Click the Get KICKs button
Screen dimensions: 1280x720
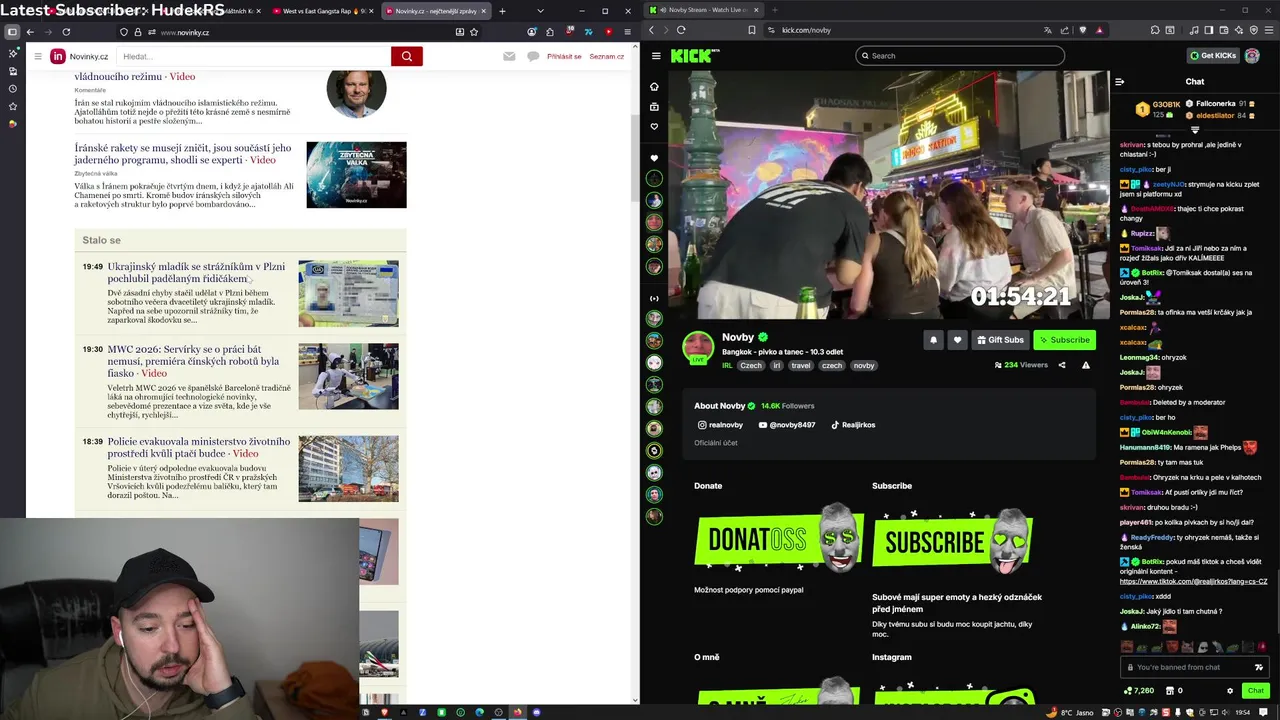[x=1213, y=56]
